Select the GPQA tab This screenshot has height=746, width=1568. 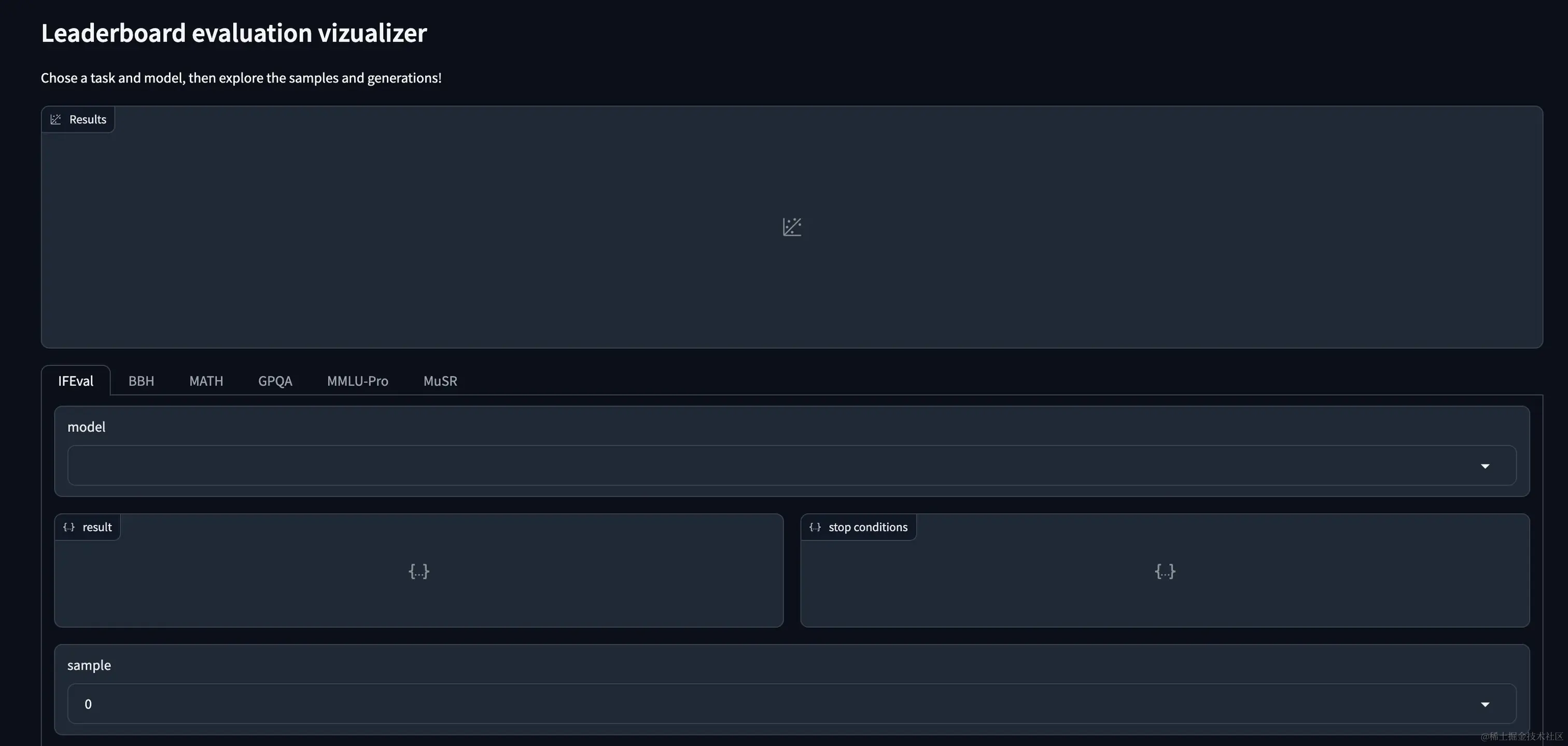coord(275,381)
